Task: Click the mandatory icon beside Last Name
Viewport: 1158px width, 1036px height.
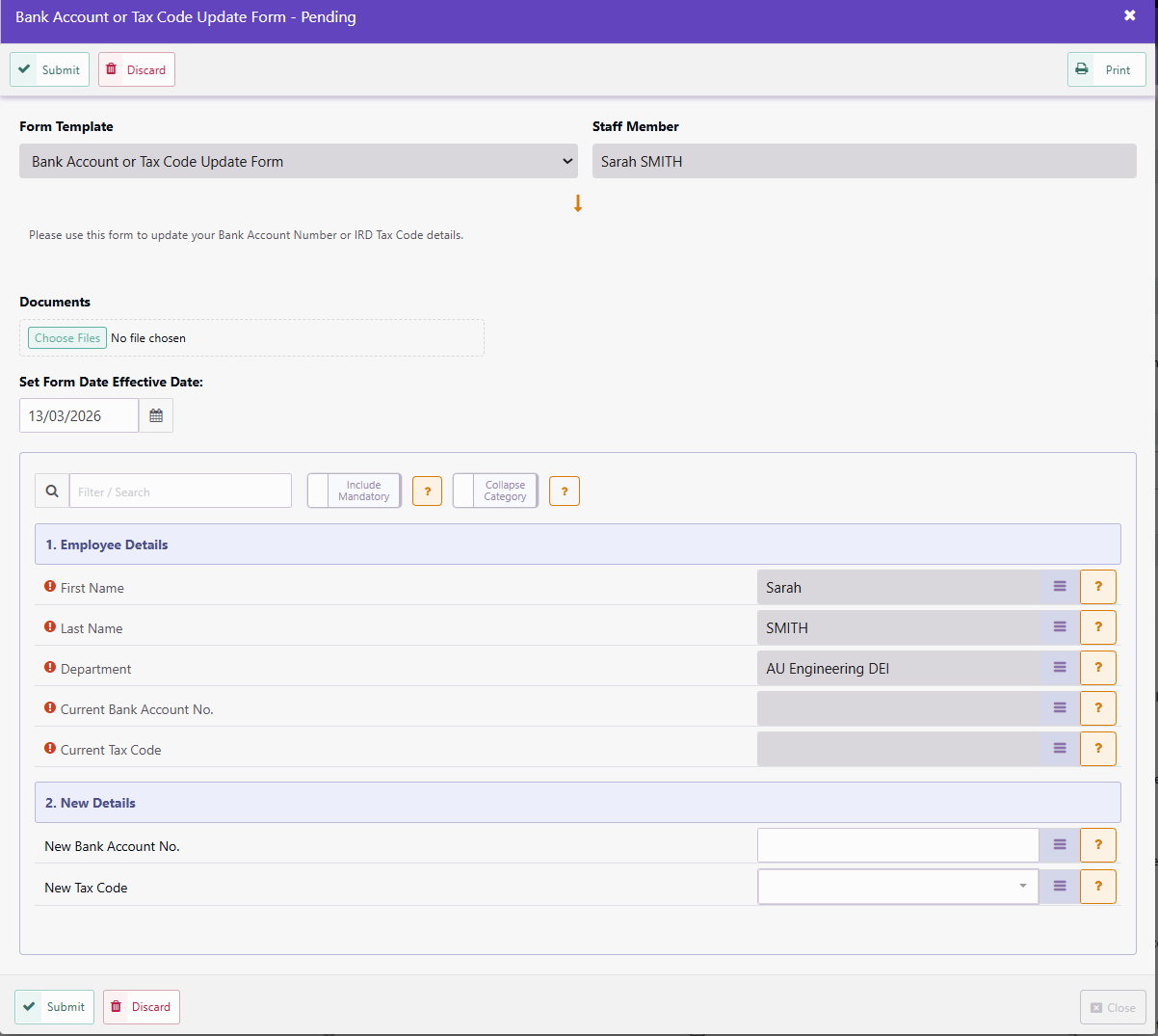Action: 50,626
